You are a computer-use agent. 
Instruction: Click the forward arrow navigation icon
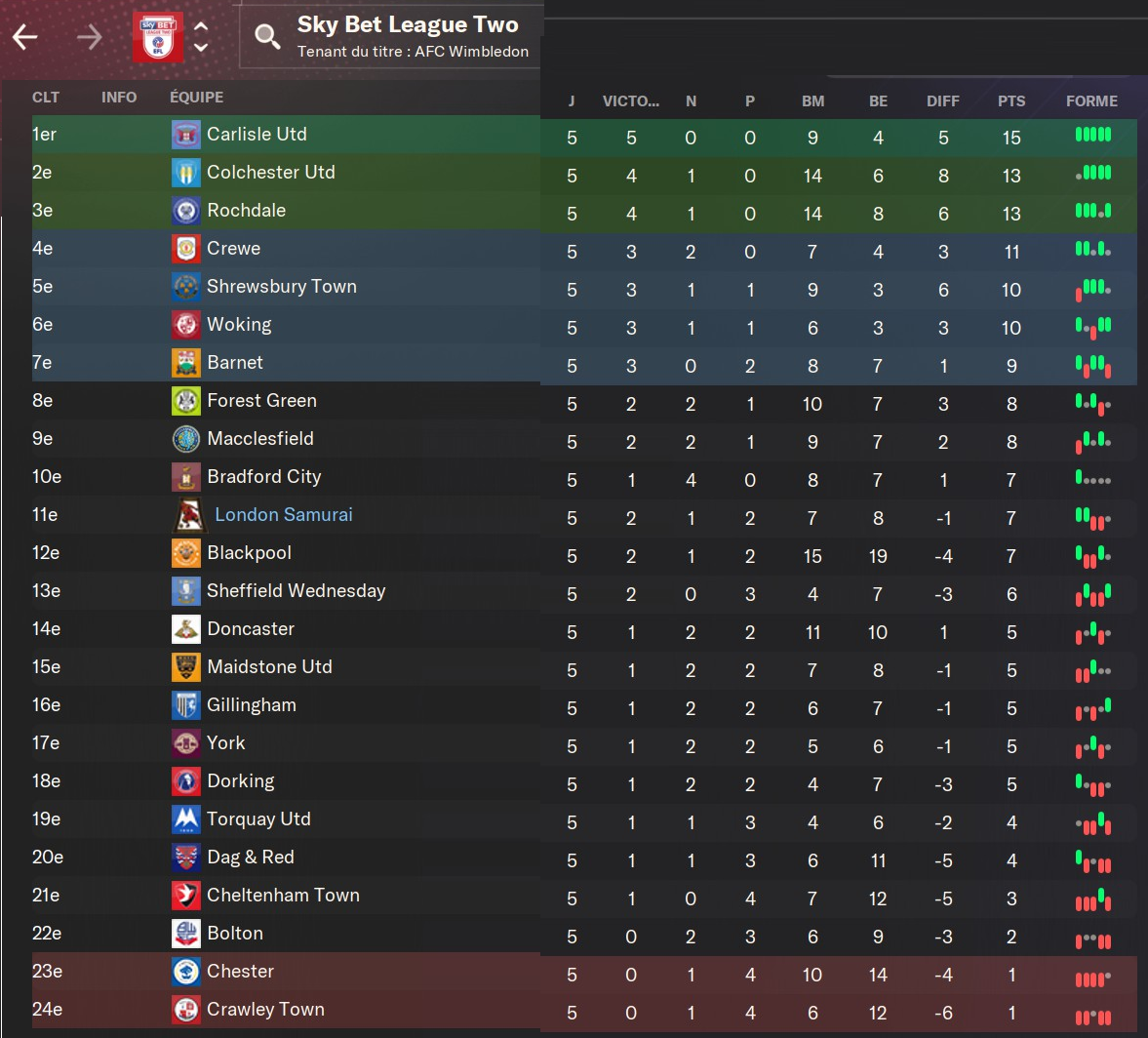(x=90, y=38)
